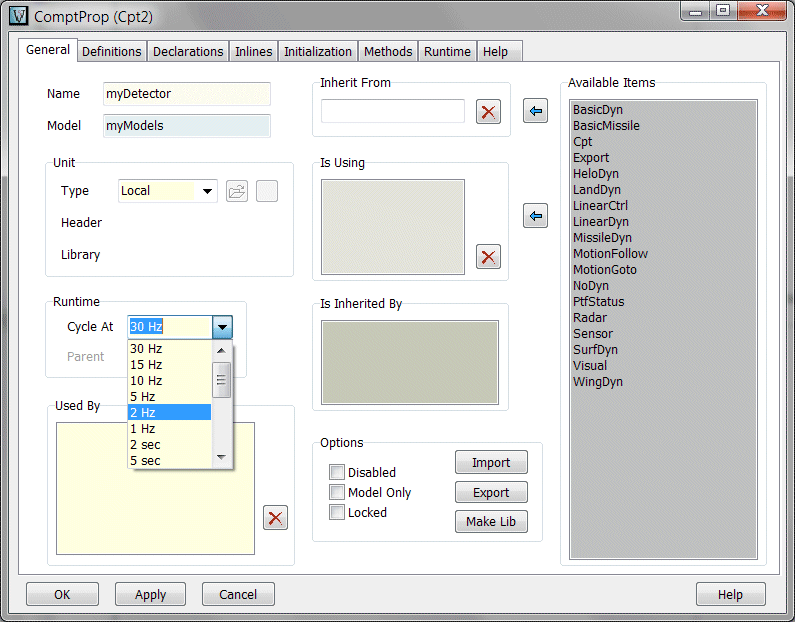
Task: Click the folder browse icon in Unit
Action: click(x=237, y=191)
